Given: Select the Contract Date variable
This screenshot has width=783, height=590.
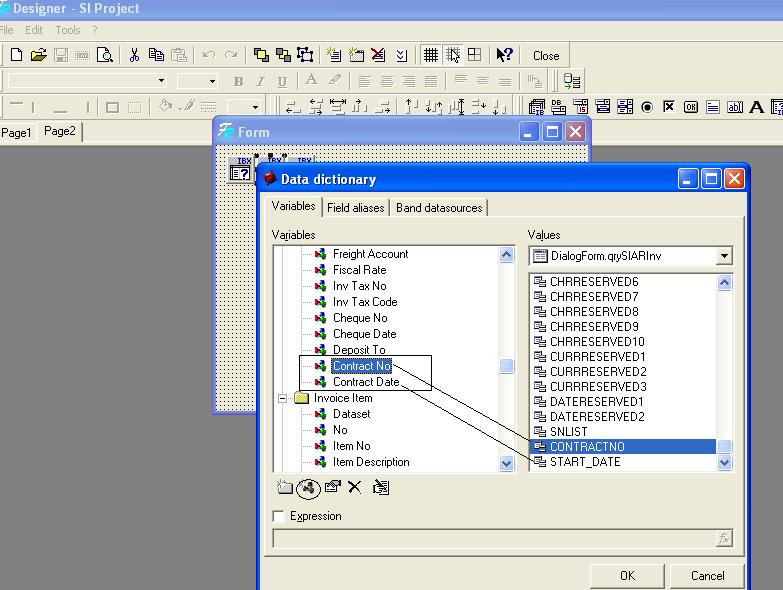Looking at the screenshot, I should coord(365,382).
